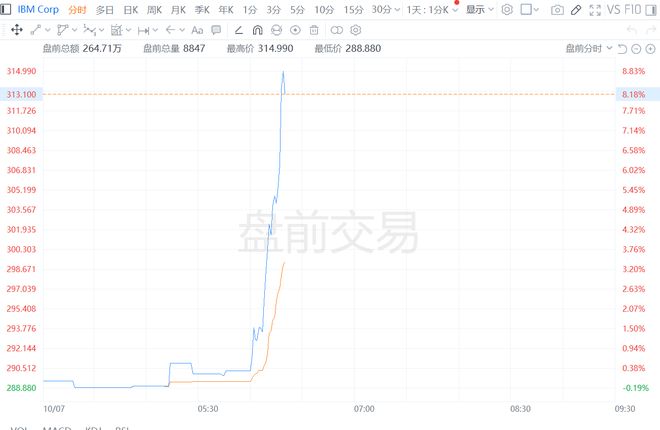The height and width of the screenshot is (430, 660).
Task: Redo the drawing action
Action: click(651, 30)
